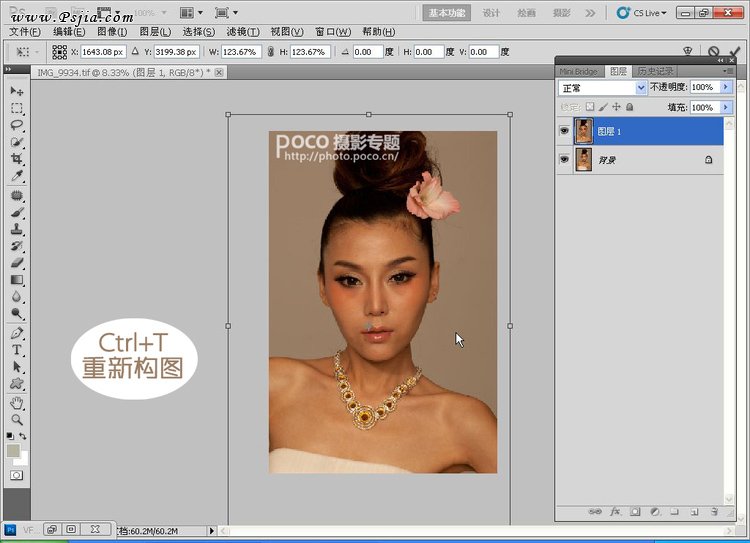This screenshot has height=543, width=750.
Task: Expand the 填充 fill slider arrow
Action: 726,107
